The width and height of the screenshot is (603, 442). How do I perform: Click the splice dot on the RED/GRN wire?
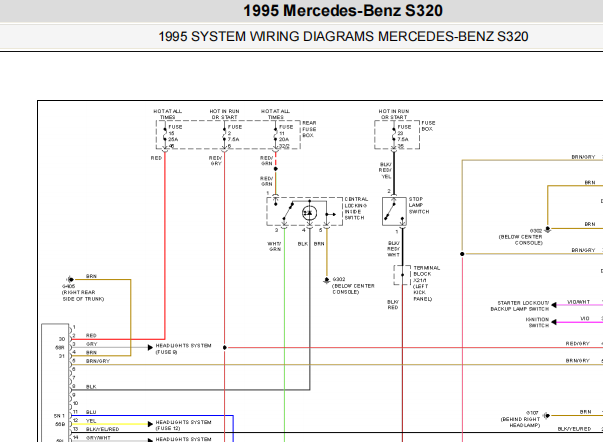pyautogui.click(x=275, y=168)
